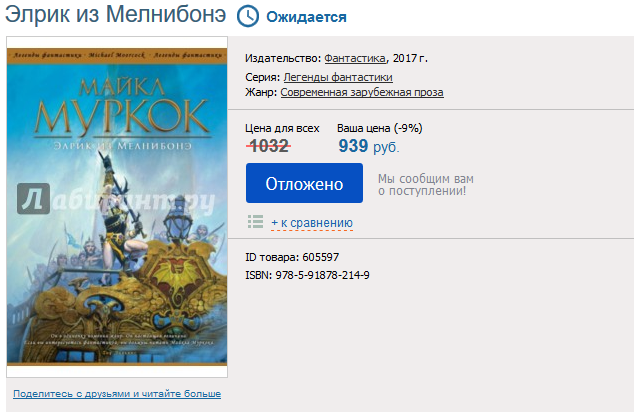The width and height of the screenshot is (642, 420).
Task: Click the page title Элрик из Мелнибонэ
Action: click(x=115, y=15)
